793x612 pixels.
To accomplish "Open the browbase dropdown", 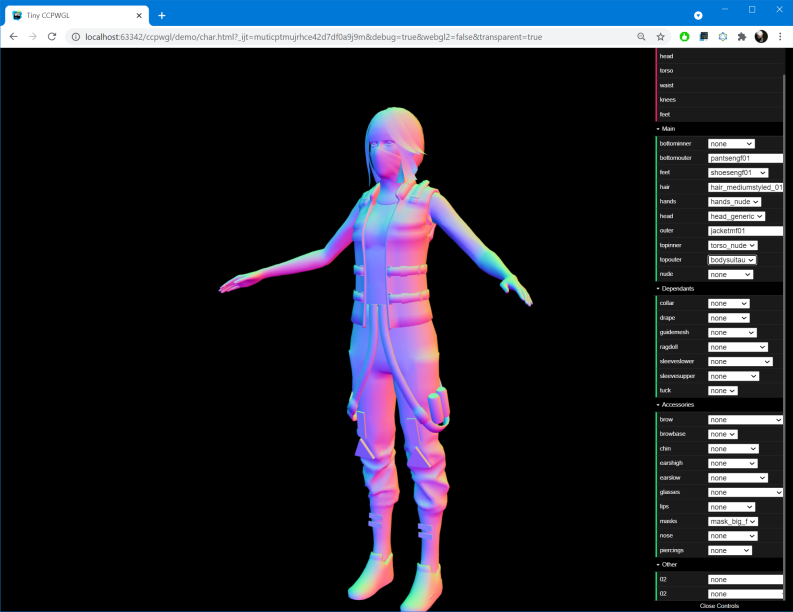I will tap(723, 434).
